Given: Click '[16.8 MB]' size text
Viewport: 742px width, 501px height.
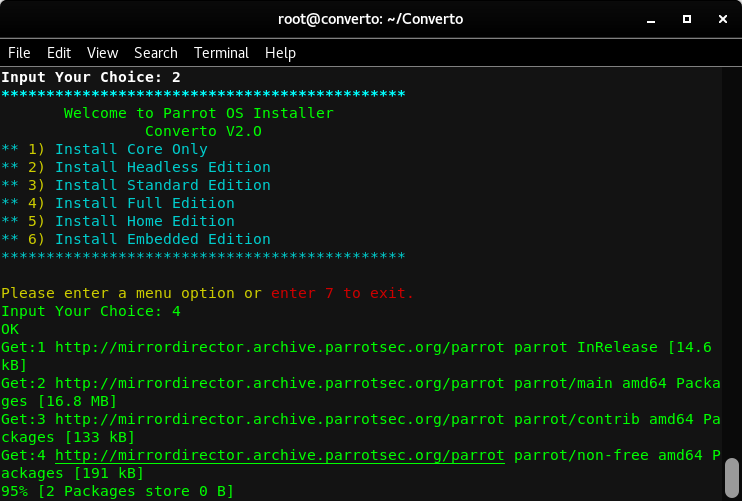Looking at the screenshot, I should [77, 401].
